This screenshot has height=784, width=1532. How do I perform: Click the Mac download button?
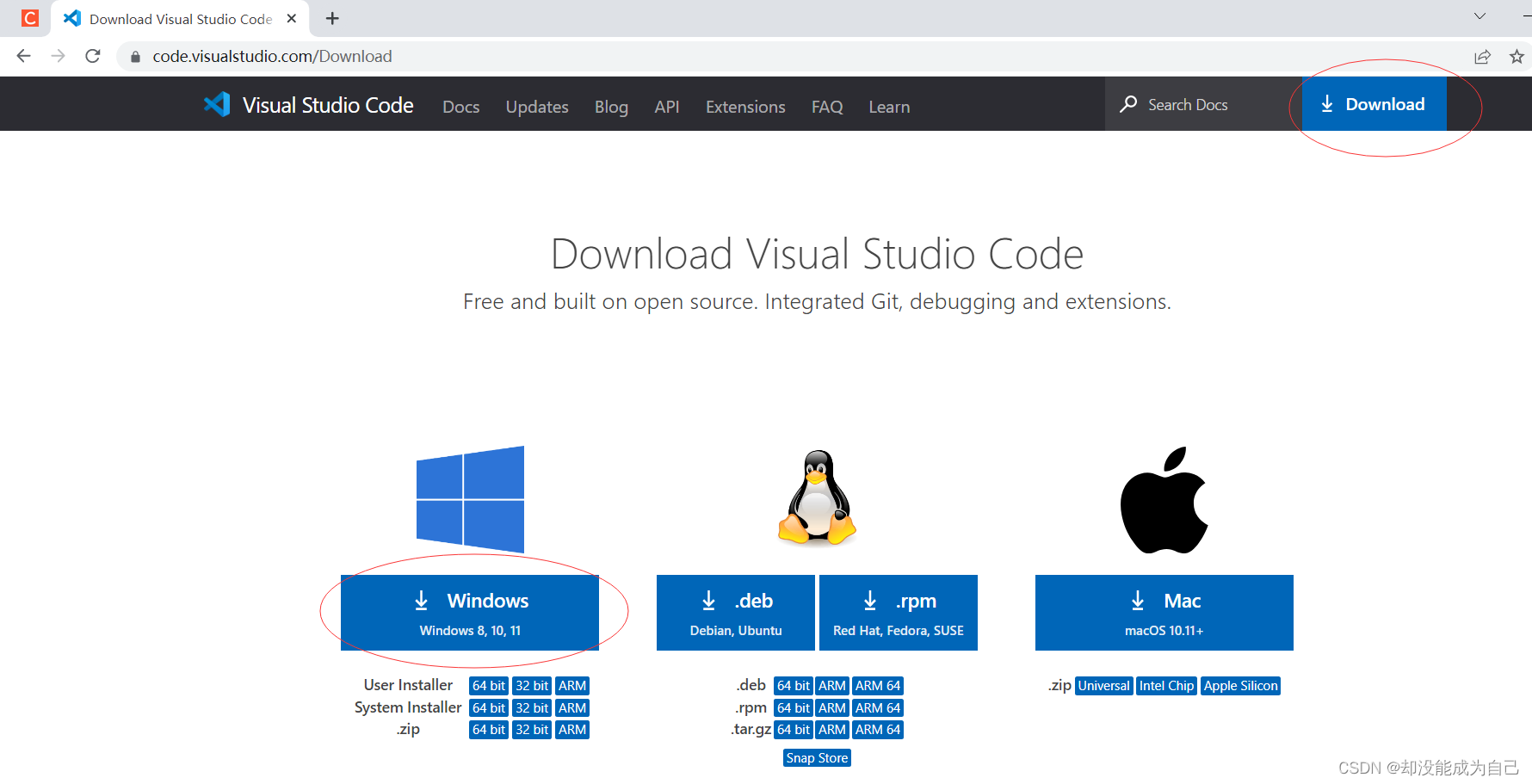(1164, 613)
